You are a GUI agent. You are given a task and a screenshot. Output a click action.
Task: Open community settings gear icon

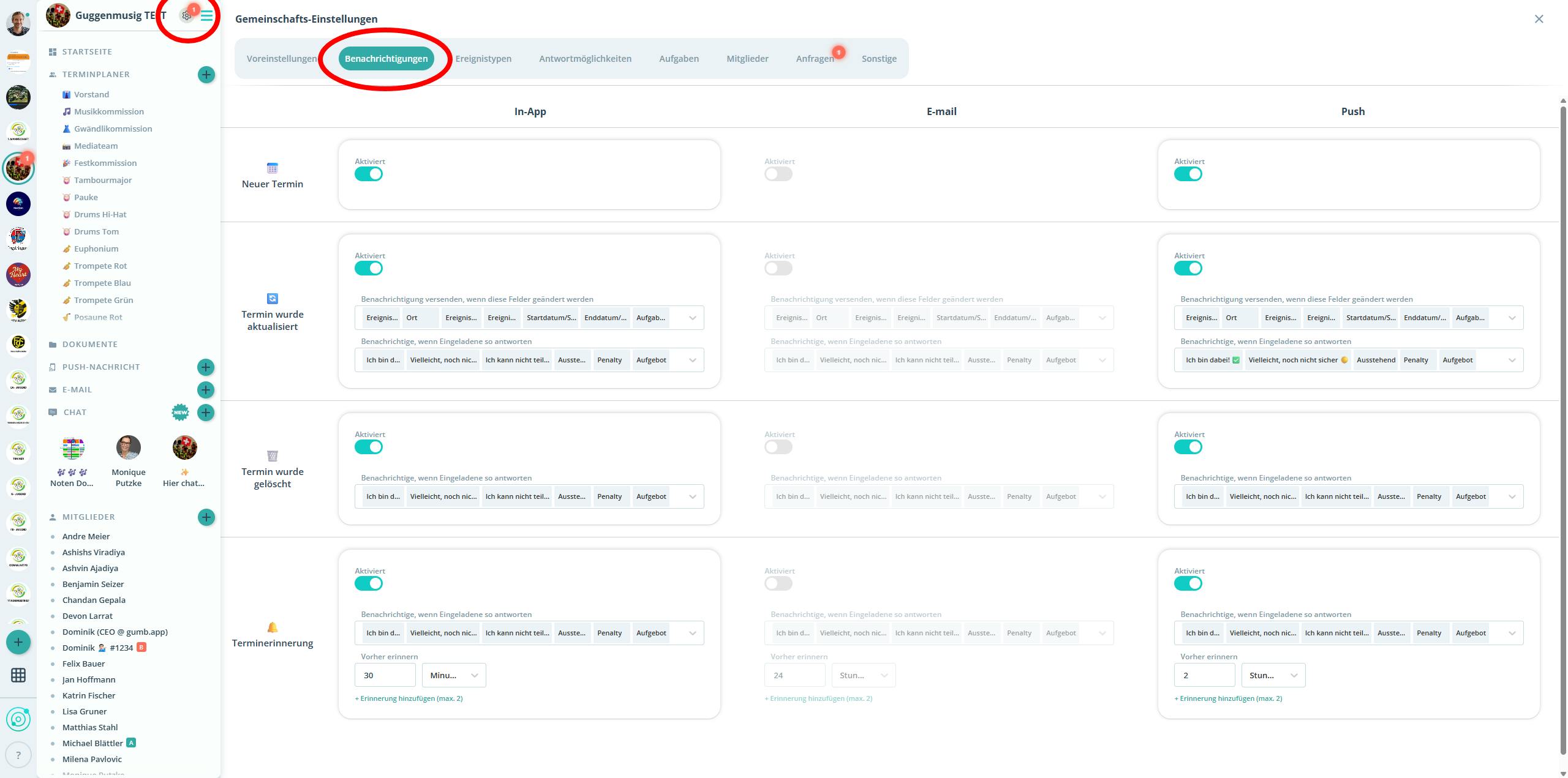click(x=187, y=16)
